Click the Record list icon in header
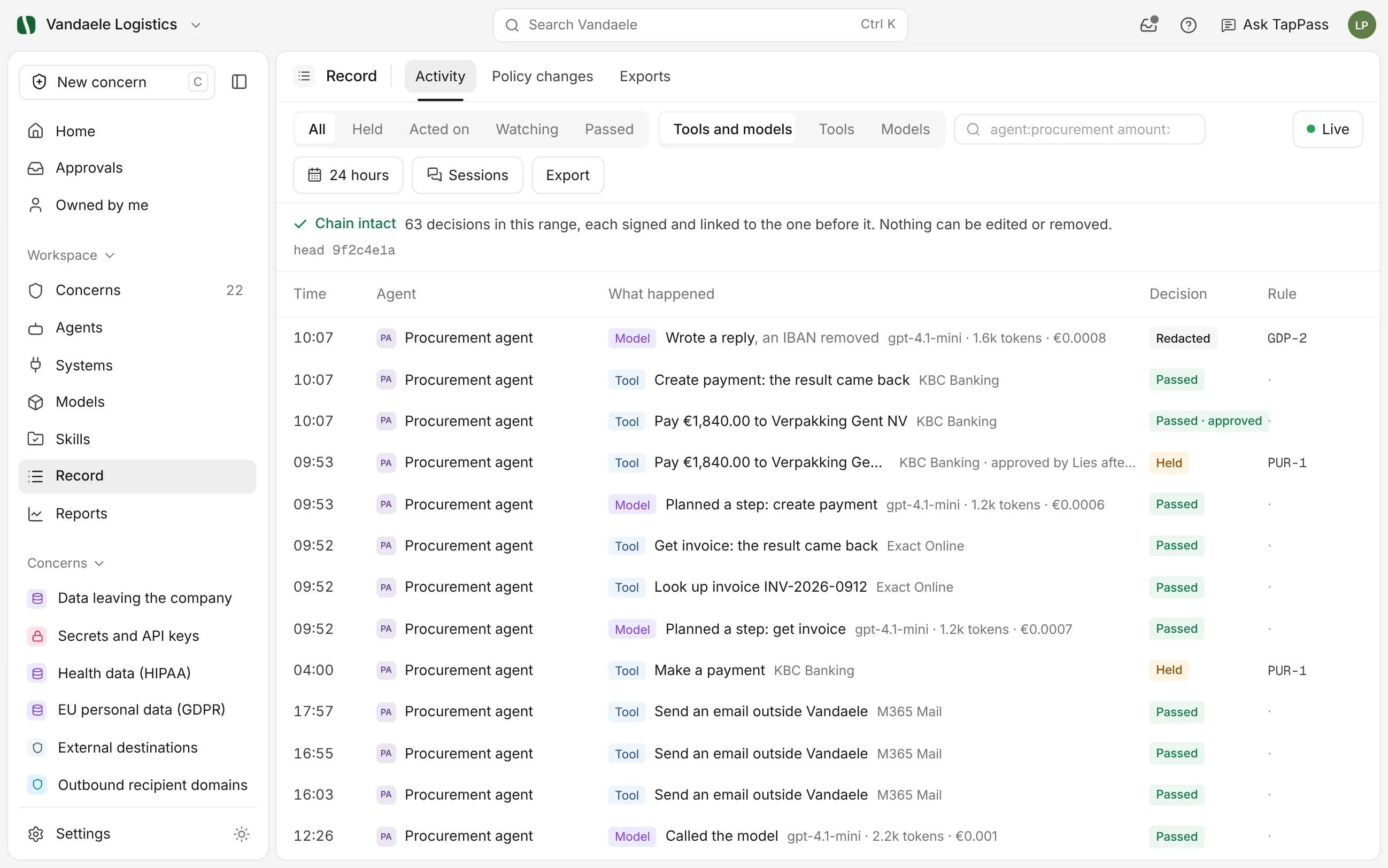This screenshot has width=1388, height=868. [304, 76]
